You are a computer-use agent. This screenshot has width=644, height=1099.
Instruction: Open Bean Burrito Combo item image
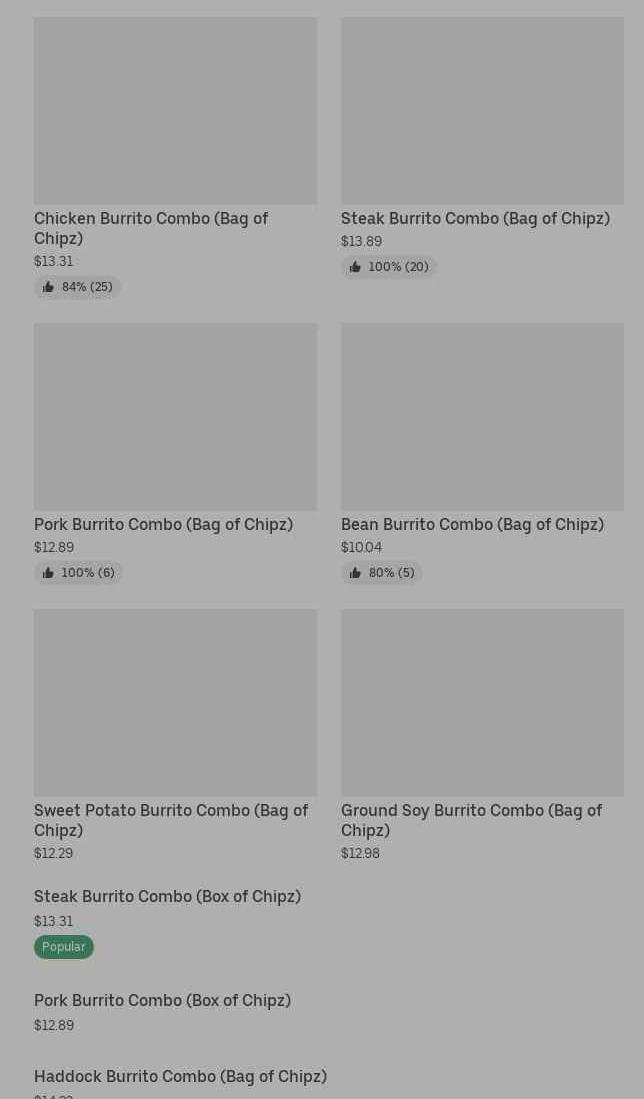coord(482,417)
